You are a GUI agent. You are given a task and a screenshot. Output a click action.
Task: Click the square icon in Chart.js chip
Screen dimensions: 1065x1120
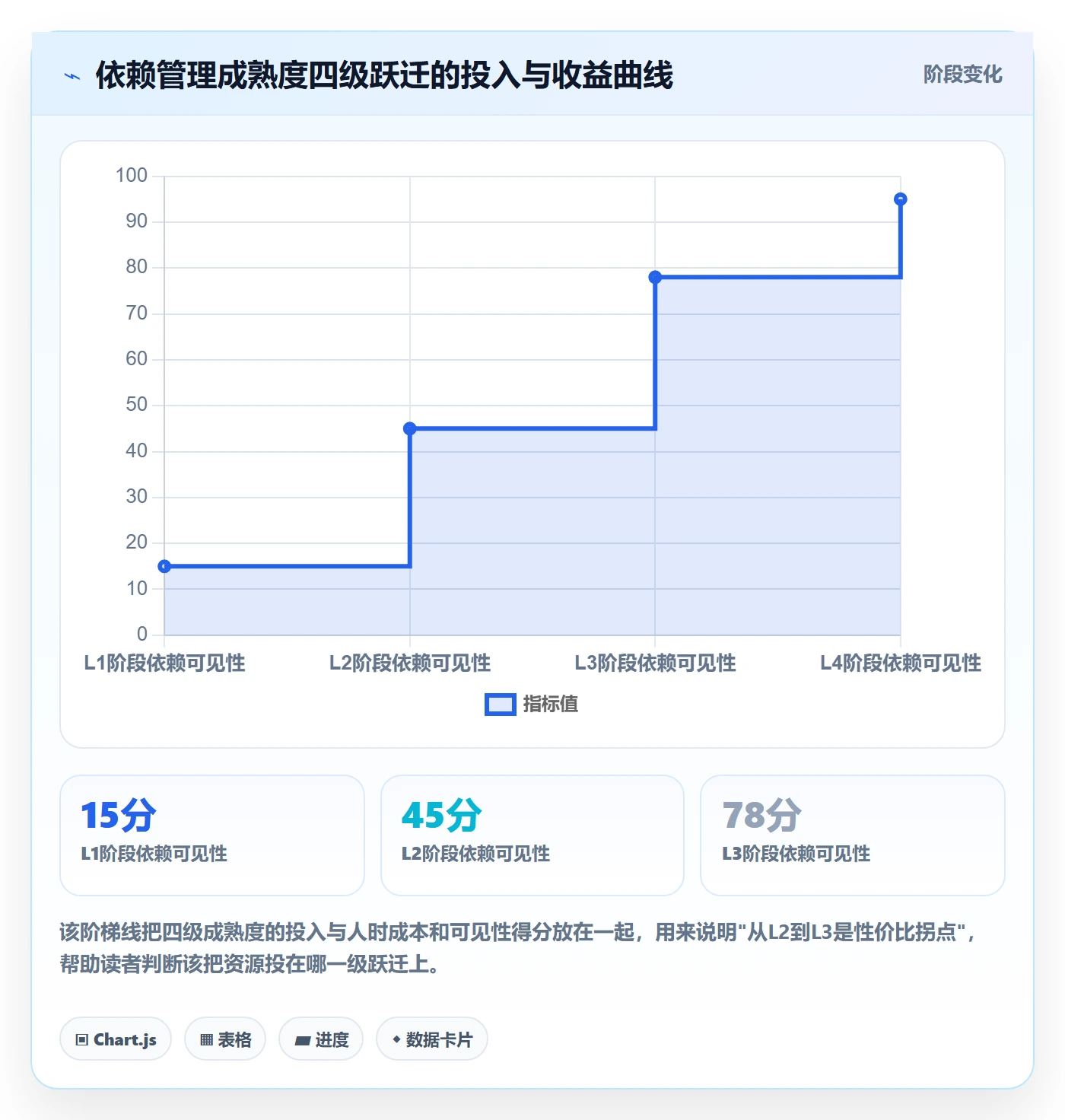82,1040
